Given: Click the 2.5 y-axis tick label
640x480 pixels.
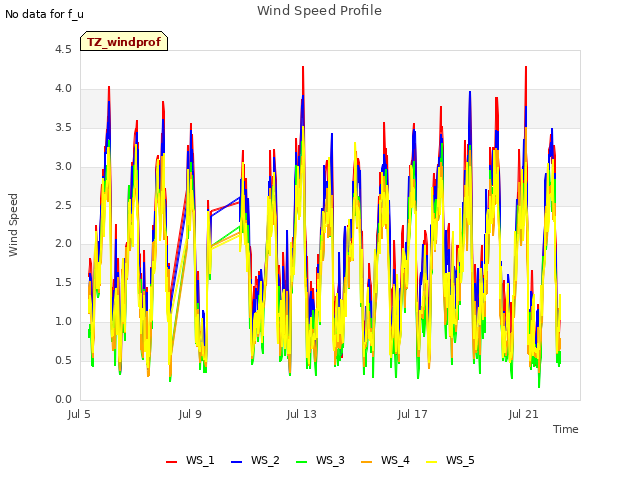Looking at the screenshot, I should tap(63, 205).
